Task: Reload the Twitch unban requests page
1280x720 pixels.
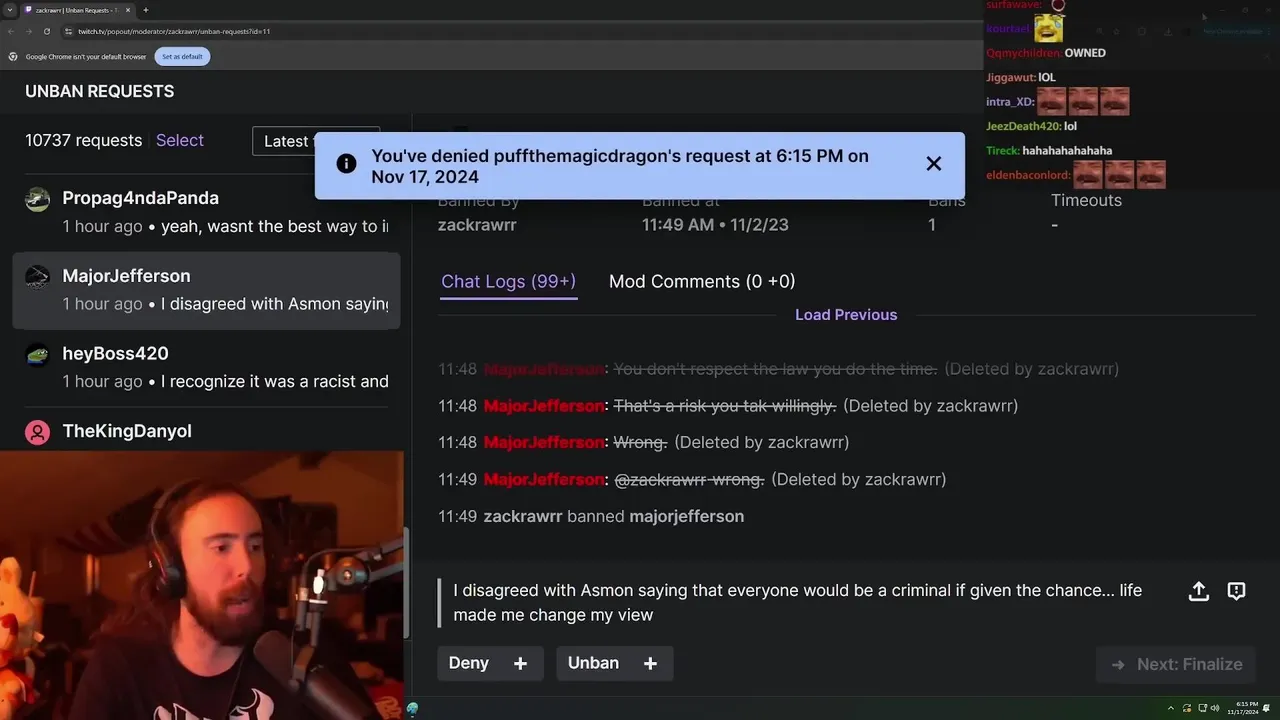Action: (x=46, y=31)
